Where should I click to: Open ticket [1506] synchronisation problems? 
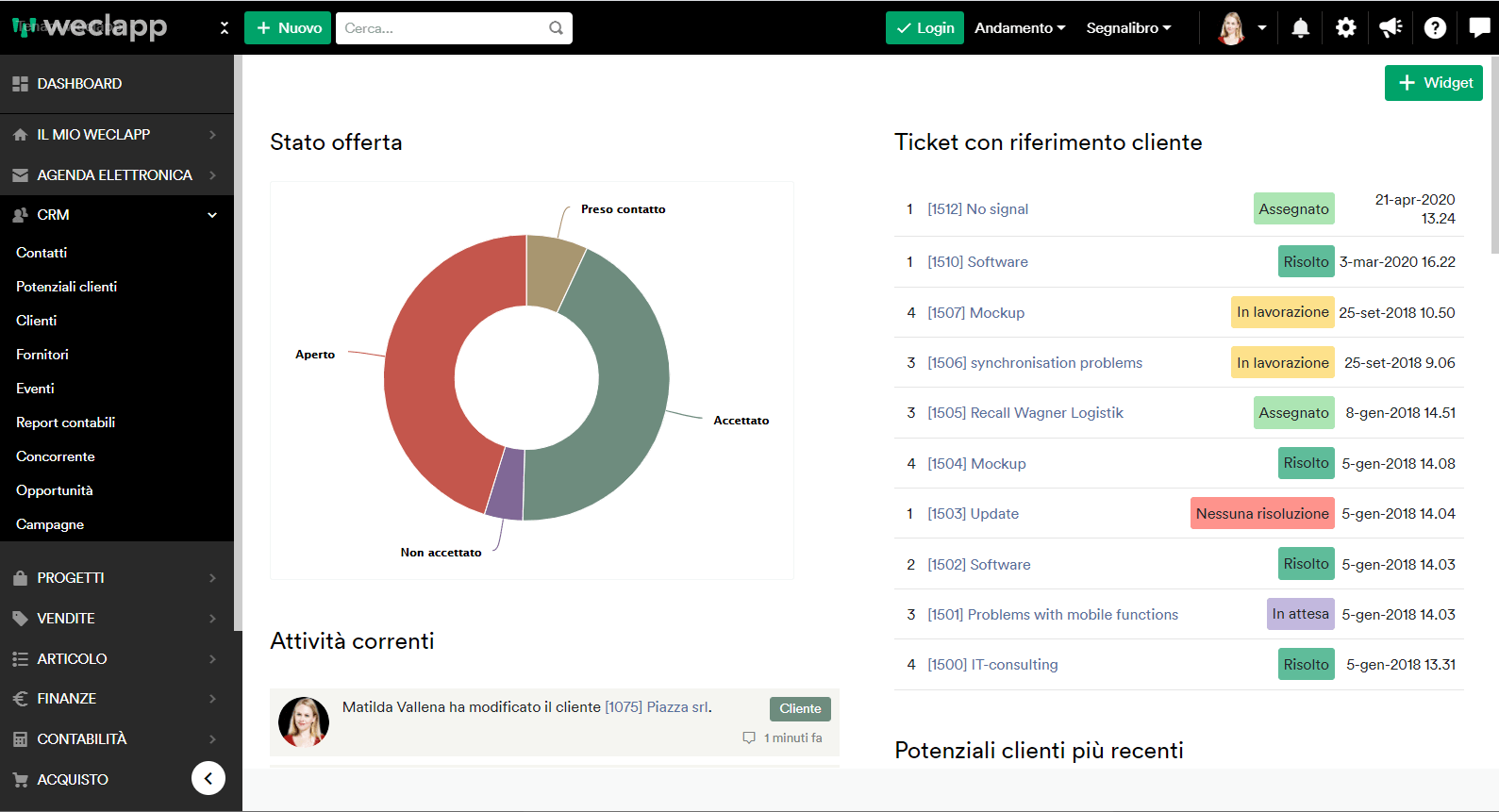click(x=1035, y=363)
